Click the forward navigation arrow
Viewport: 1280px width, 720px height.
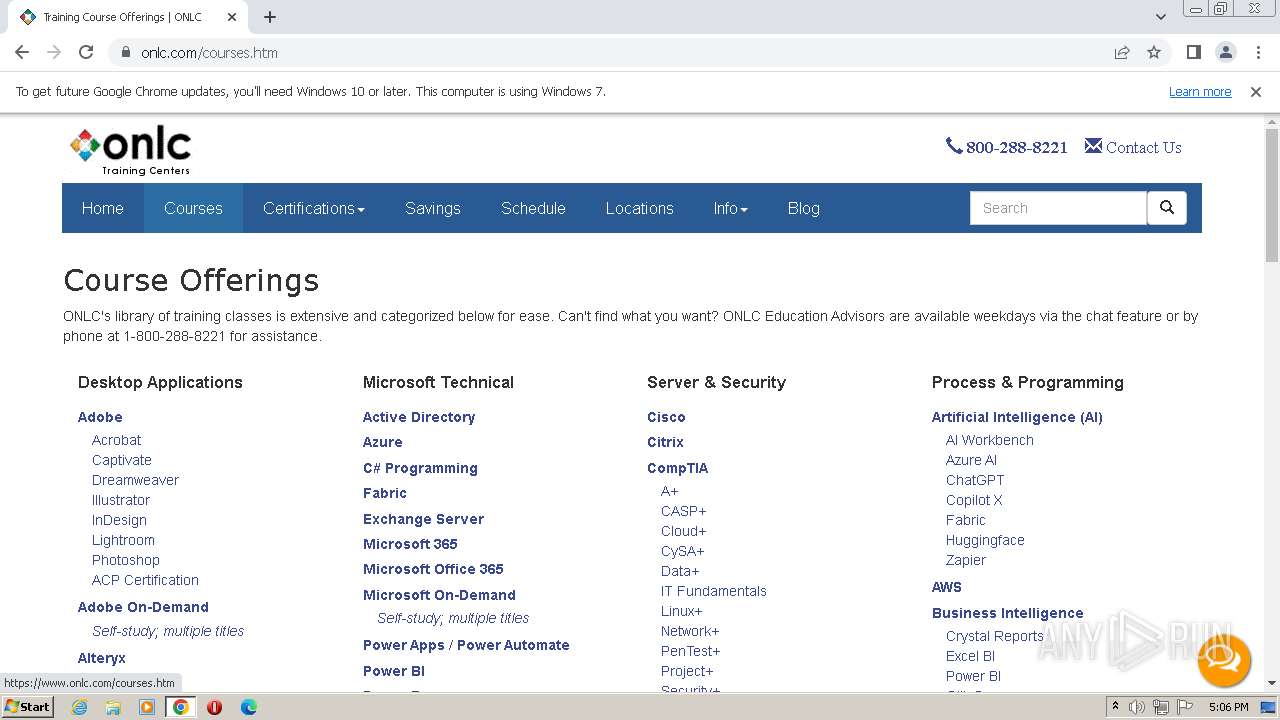point(54,52)
